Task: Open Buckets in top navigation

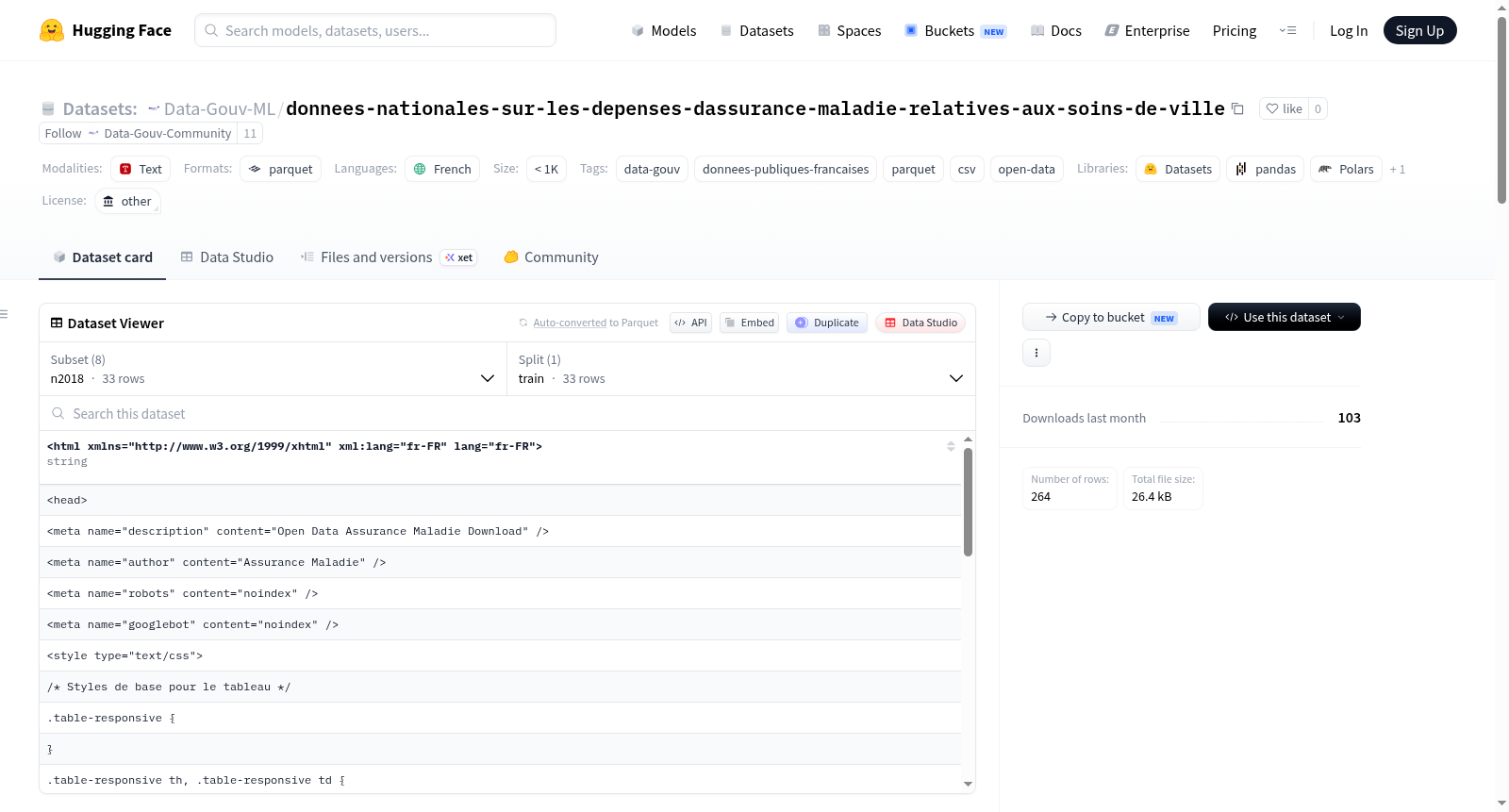Action: pyautogui.click(x=955, y=30)
